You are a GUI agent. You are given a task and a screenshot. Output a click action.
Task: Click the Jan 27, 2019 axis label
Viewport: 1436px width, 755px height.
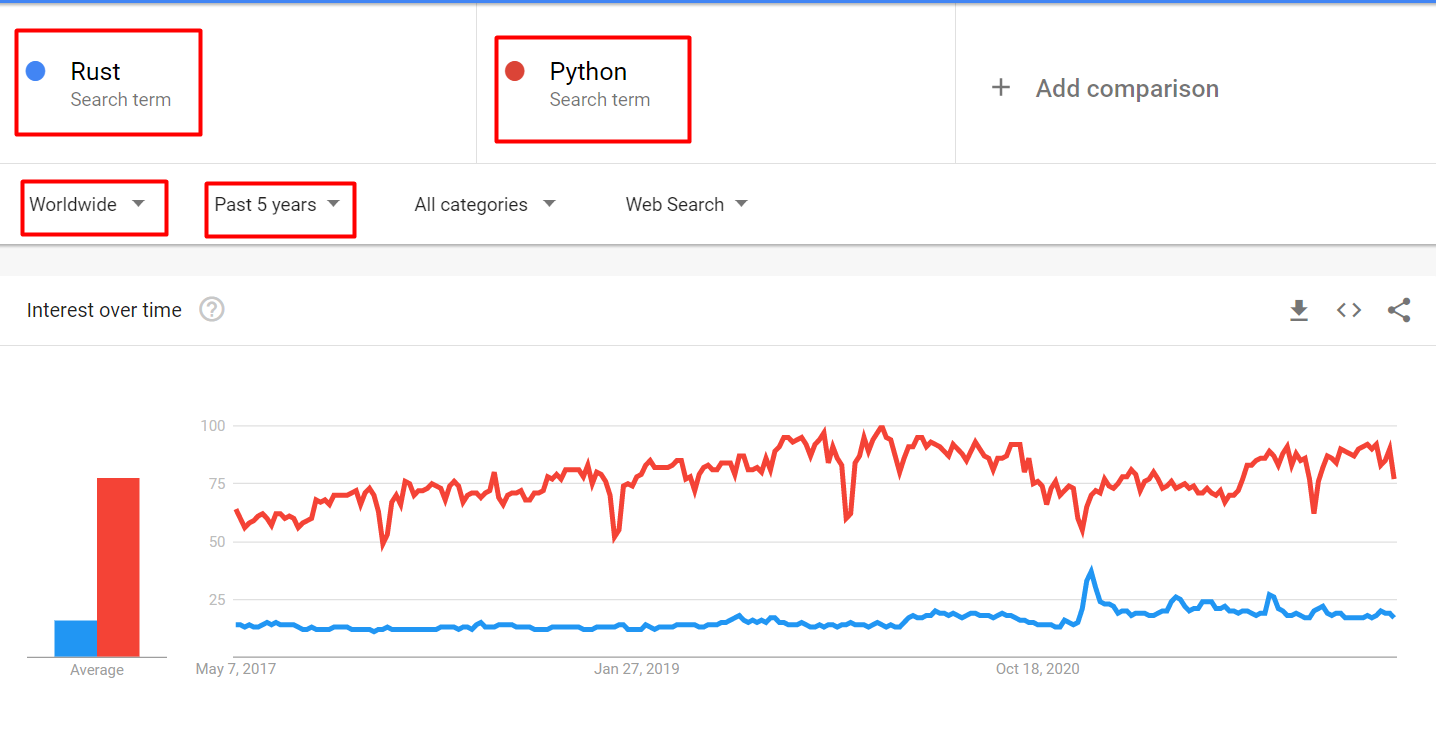tap(636, 668)
